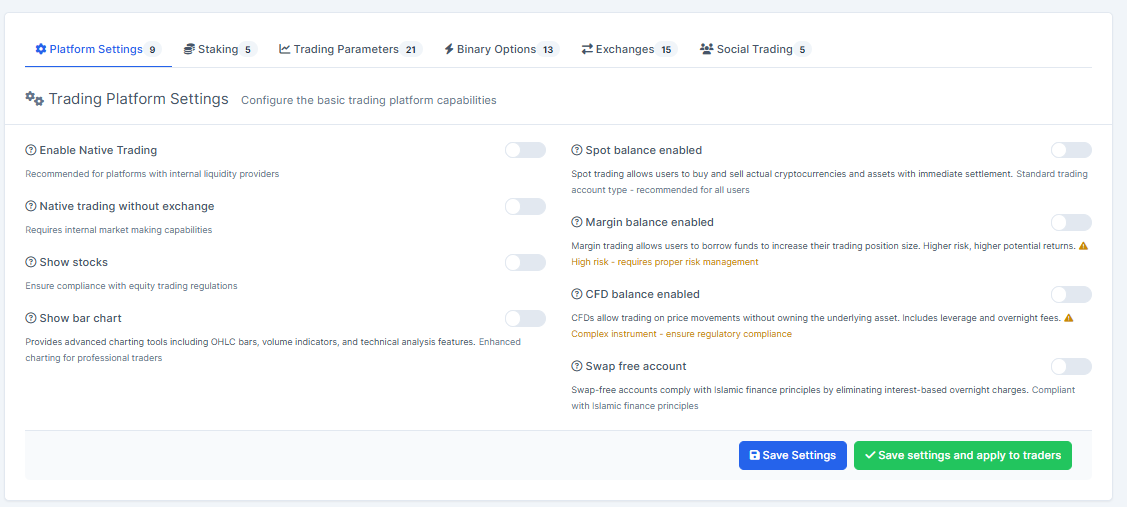
Task: Click Save settings and apply to traders
Action: click(x=962, y=455)
